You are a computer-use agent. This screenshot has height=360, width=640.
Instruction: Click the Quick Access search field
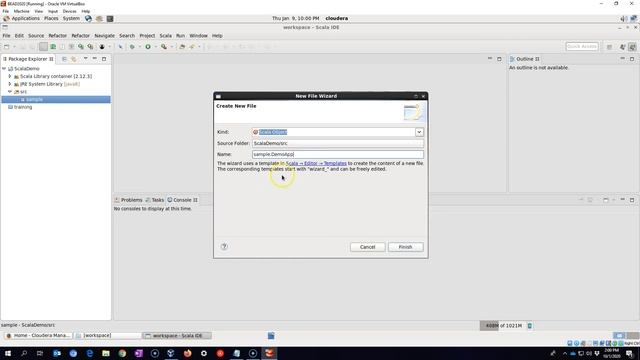coord(582,47)
